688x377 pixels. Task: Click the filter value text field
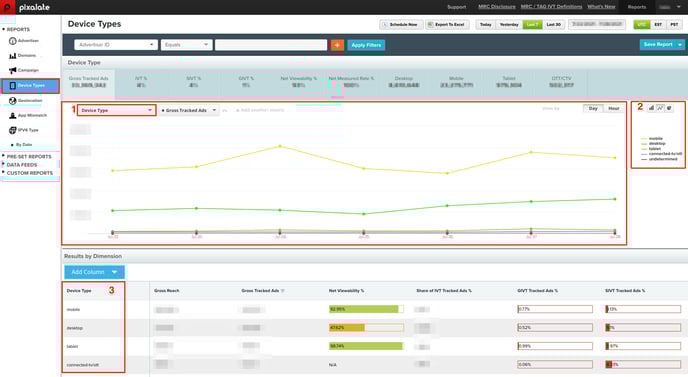pyautogui.click(x=271, y=45)
